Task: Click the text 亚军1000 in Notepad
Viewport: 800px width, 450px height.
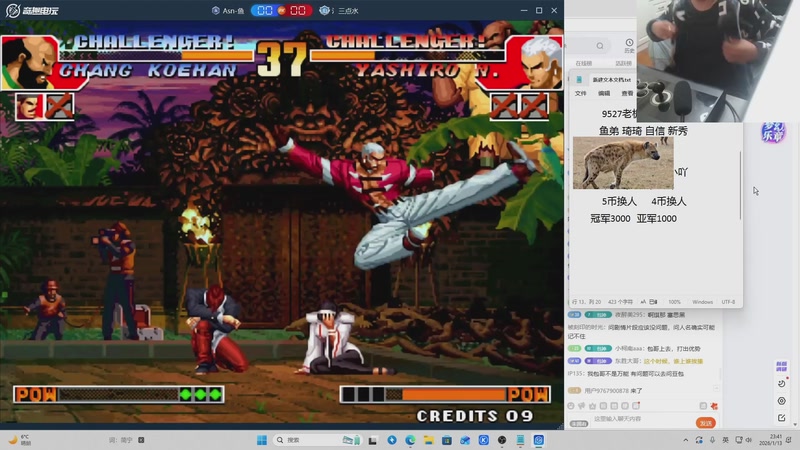Action: 657,218
